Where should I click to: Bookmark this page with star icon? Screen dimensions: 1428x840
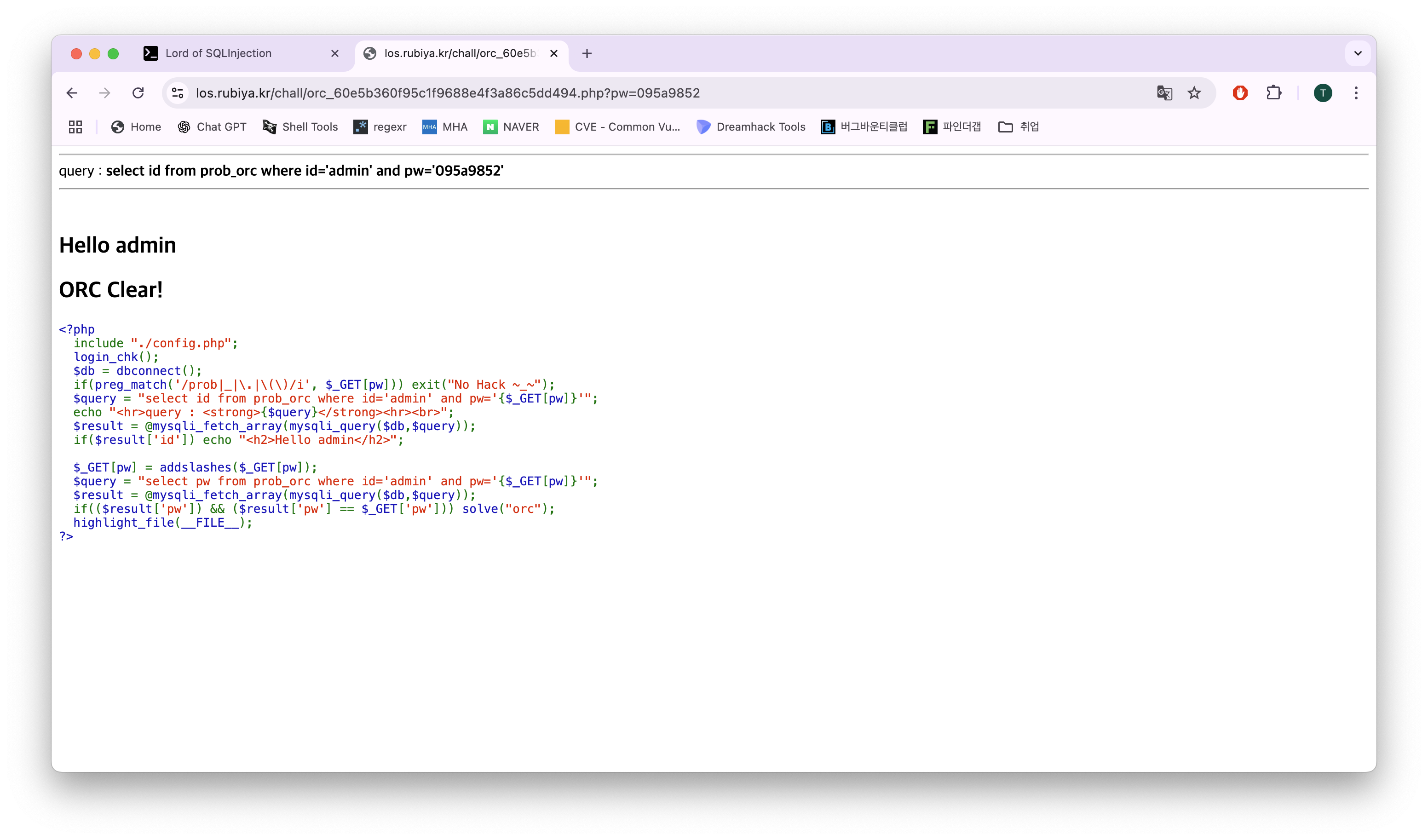(x=1194, y=93)
